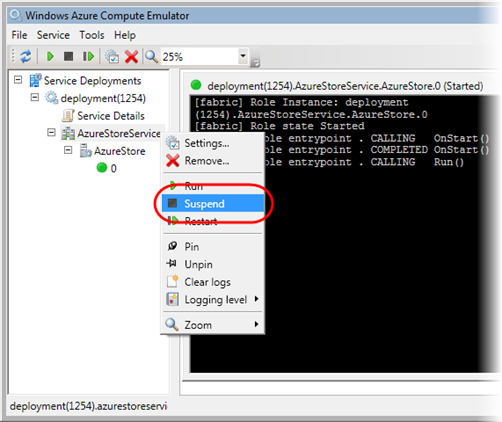Click the refresh toolbar icon
Viewport: 502px width, 422px height.
pyautogui.click(x=26, y=56)
